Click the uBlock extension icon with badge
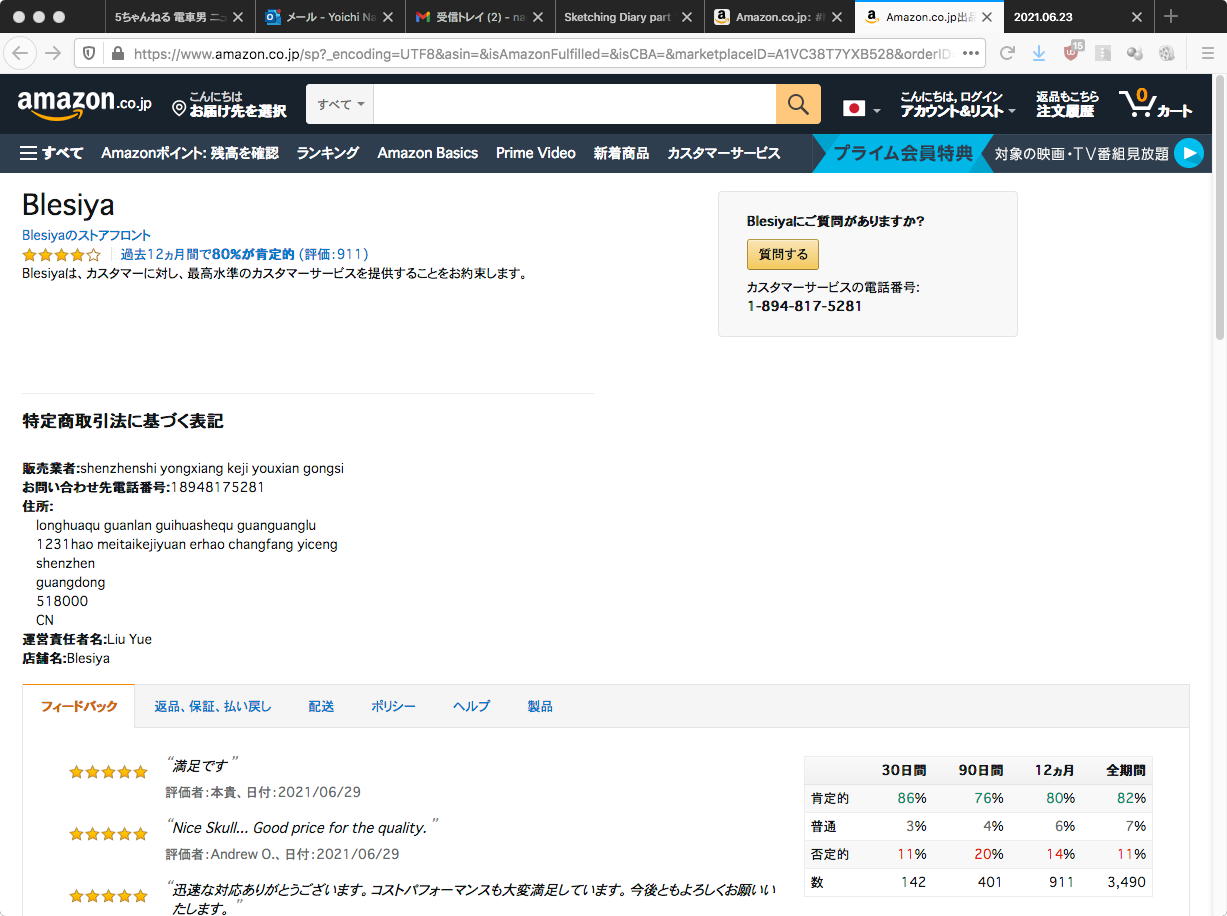The height and width of the screenshot is (916, 1227). point(1072,52)
